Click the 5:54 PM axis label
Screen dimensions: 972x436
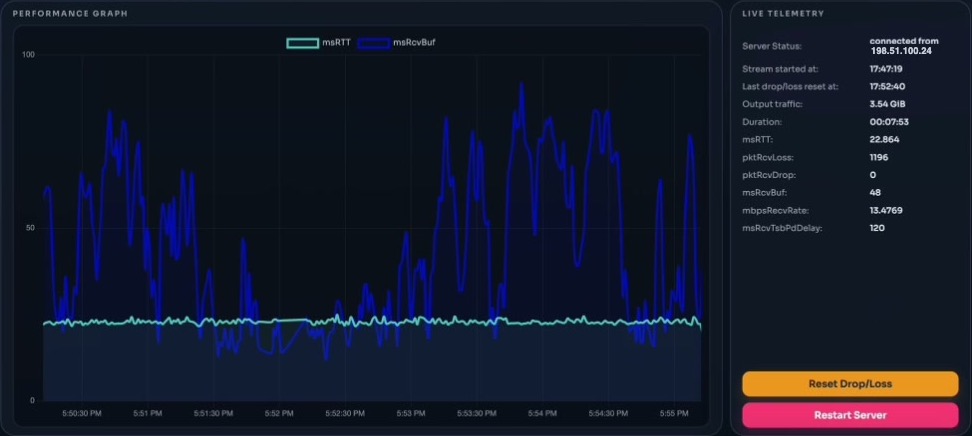[x=542, y=413]
